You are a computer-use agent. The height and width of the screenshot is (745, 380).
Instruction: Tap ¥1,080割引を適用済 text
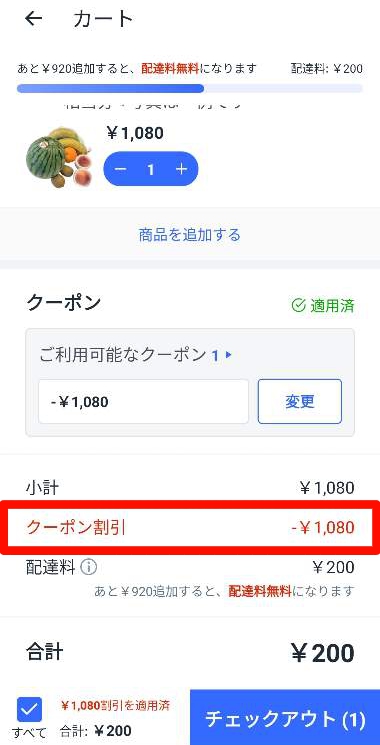(x=115, y=705)
